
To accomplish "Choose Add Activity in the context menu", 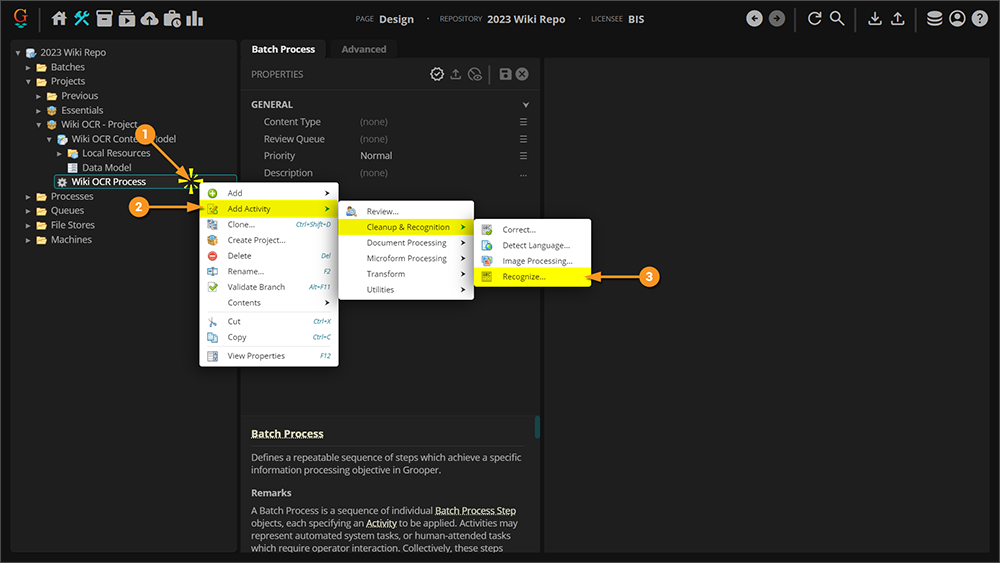I will click(x=269, y=208).
